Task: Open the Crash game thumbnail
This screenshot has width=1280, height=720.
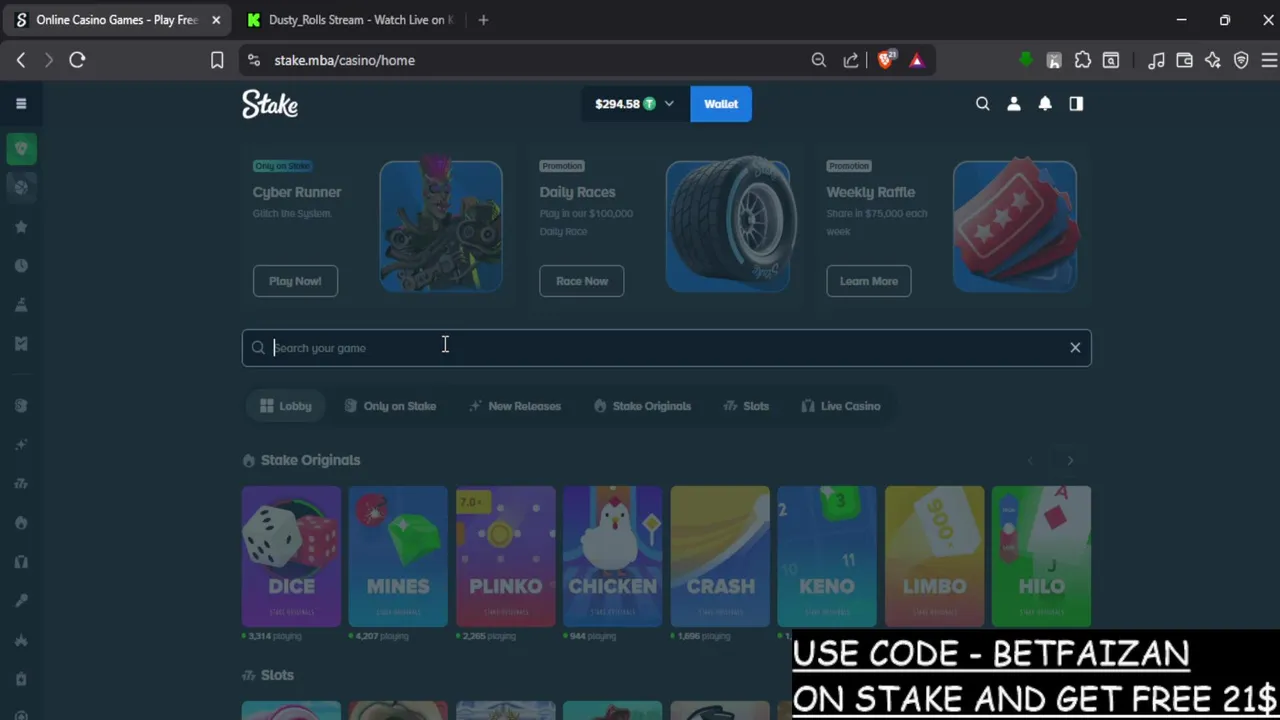Action: point(720,557)
